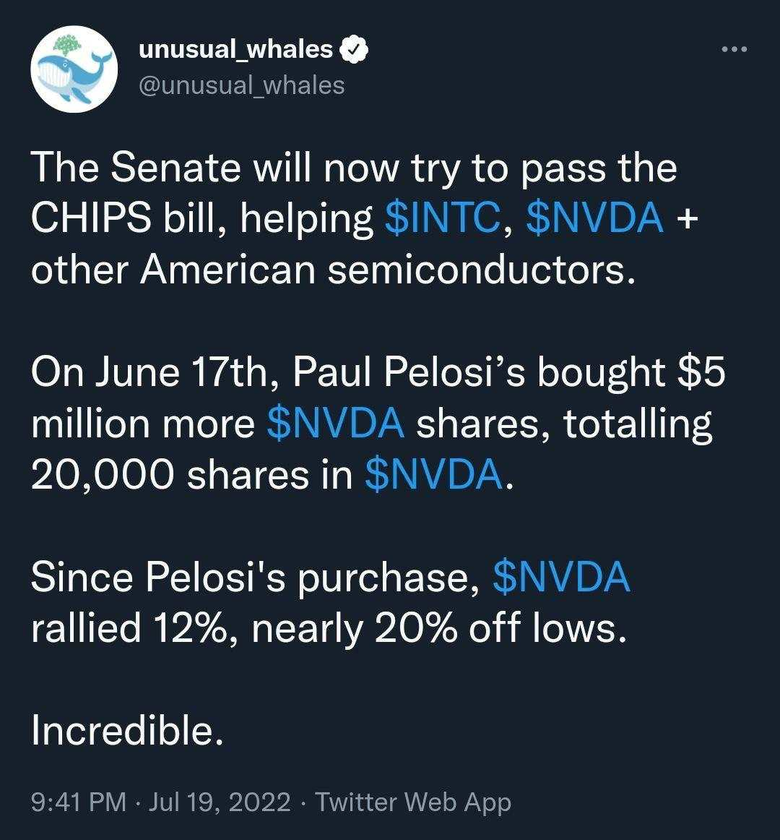Click the 'other American semiconductors' line

[x=333, y=269]
